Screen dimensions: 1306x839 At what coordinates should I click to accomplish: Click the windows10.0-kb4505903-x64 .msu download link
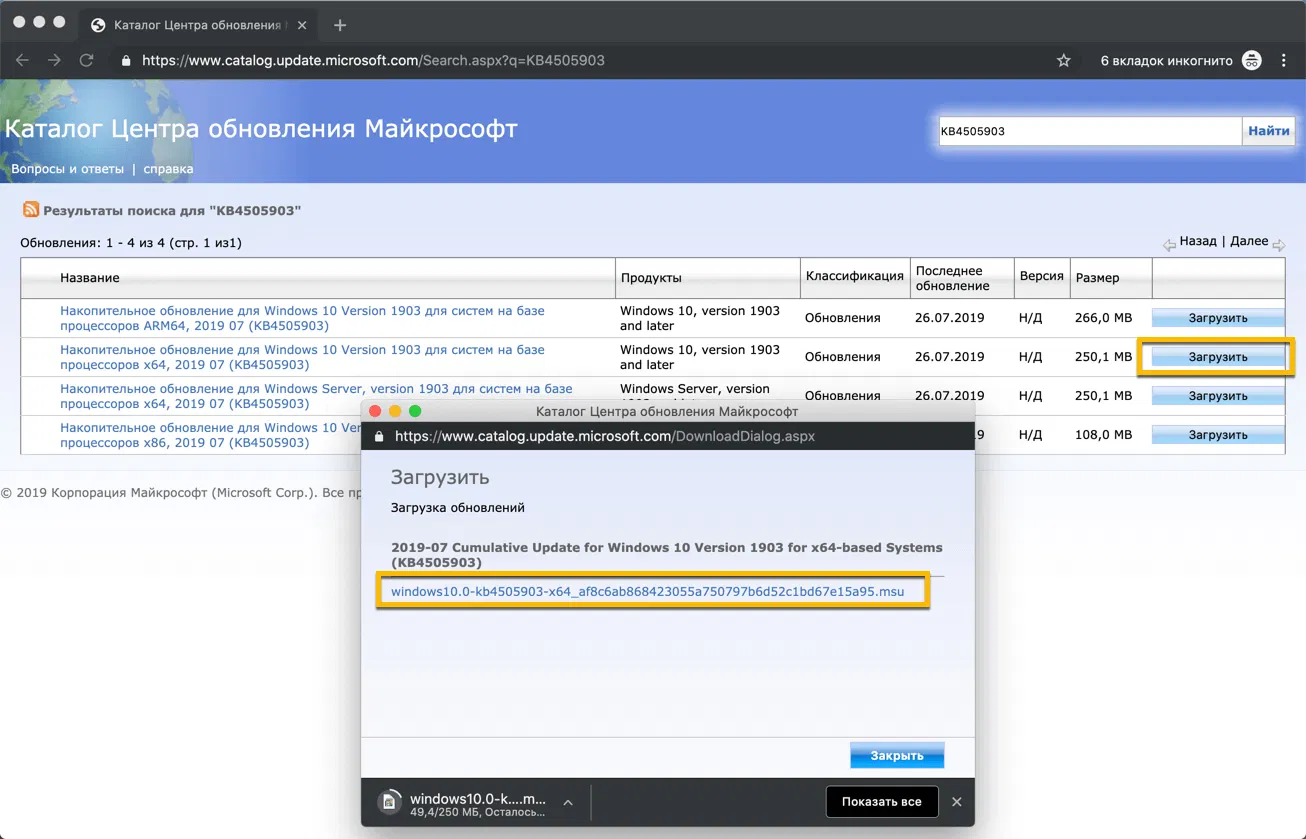tap(647, 591)
